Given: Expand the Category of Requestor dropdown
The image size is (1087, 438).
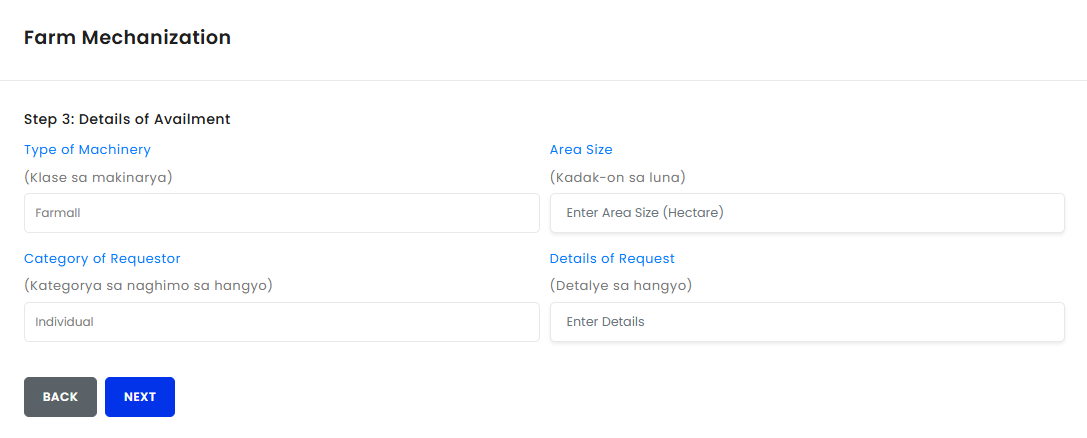Looking at the screenshot, I should [x=281, y=322].
